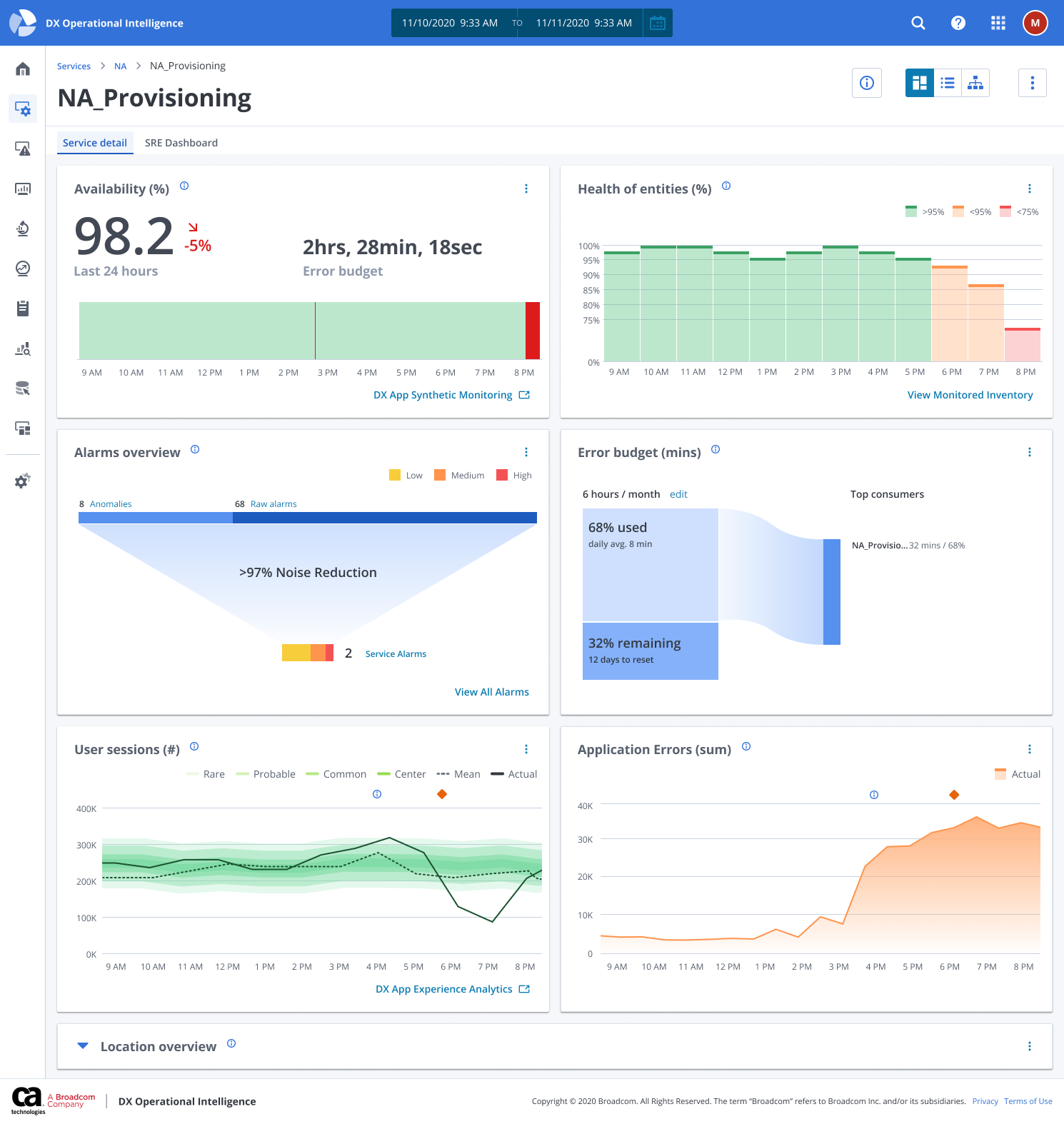1064x1124 pixels.
Task: Open the help question mark icon
Action: tap(958, 23)
